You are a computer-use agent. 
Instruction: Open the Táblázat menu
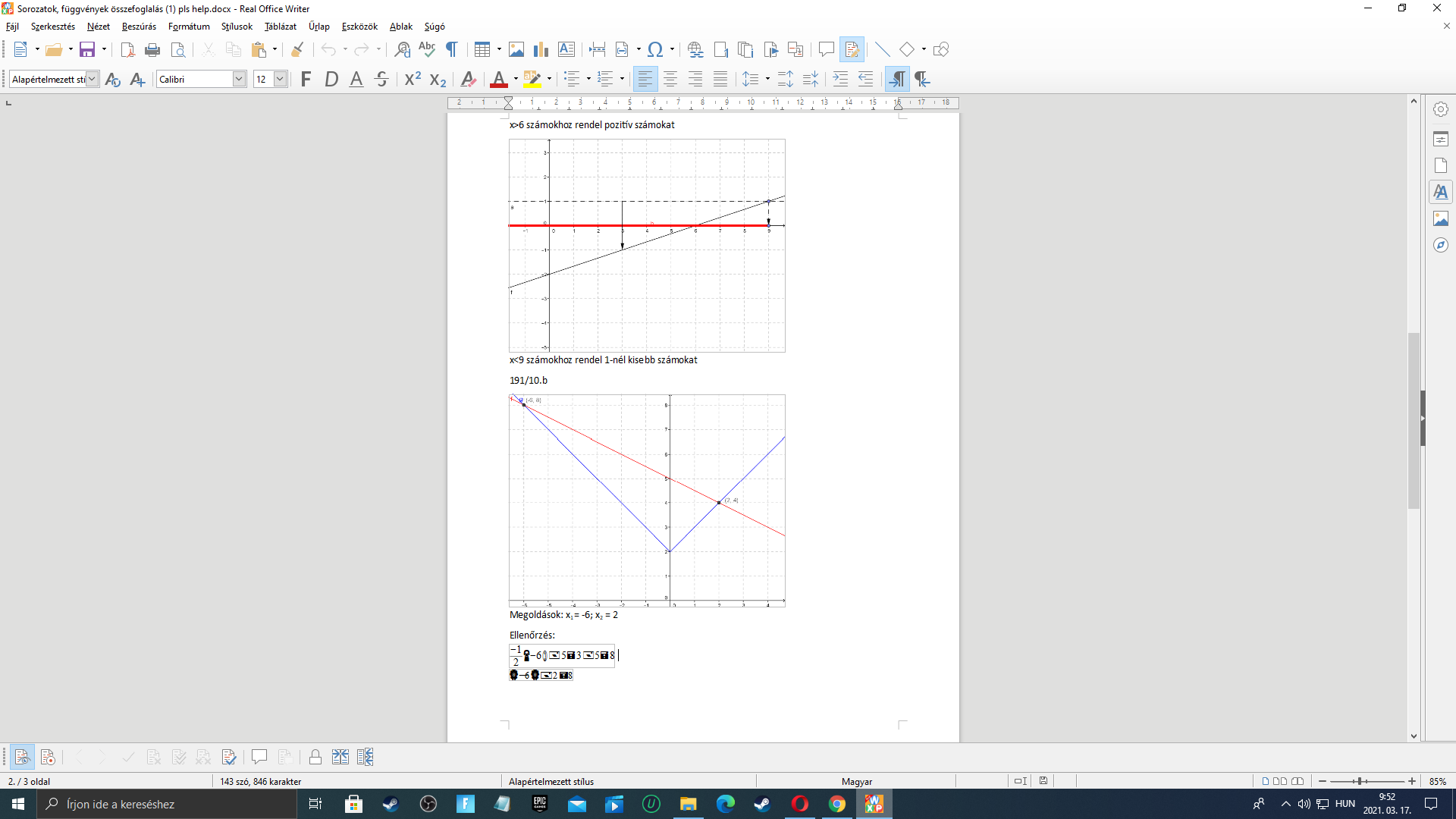pyautogui.click(x=280, y=27)
